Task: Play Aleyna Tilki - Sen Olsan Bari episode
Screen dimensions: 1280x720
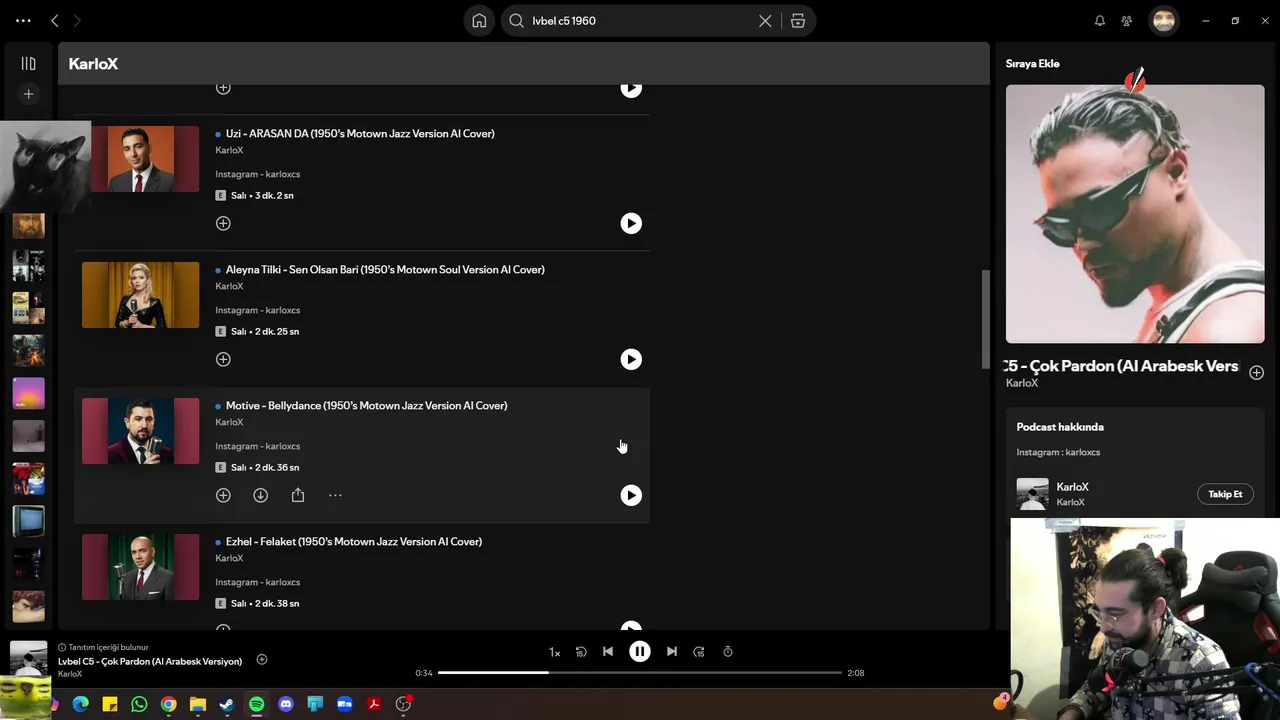Action: pyautogui.click(x=631, y=359)
